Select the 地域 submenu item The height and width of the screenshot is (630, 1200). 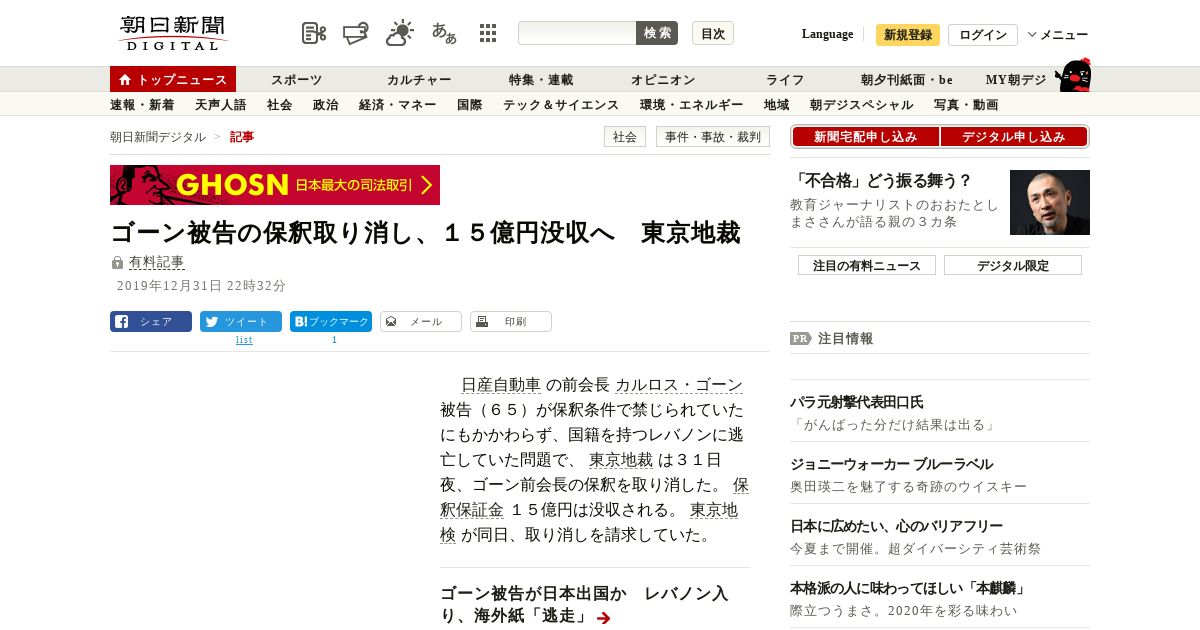pyautogui.click(x=776, y=105)
